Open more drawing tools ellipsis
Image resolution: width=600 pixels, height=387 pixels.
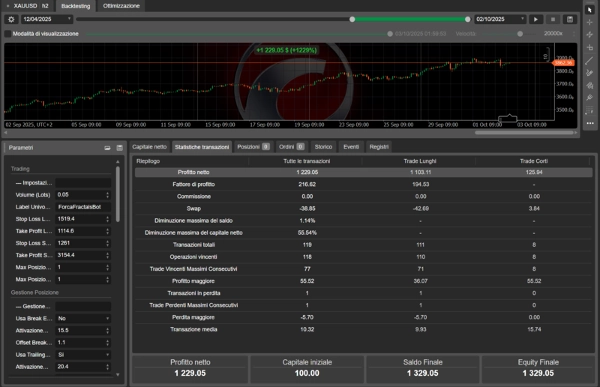(590, 123)
